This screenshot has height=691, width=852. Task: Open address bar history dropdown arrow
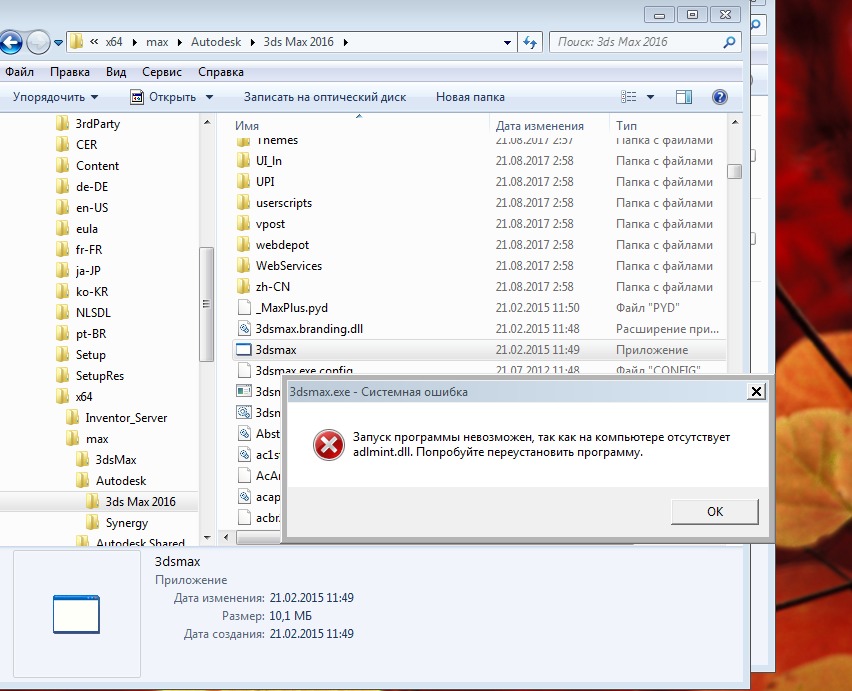507,42
